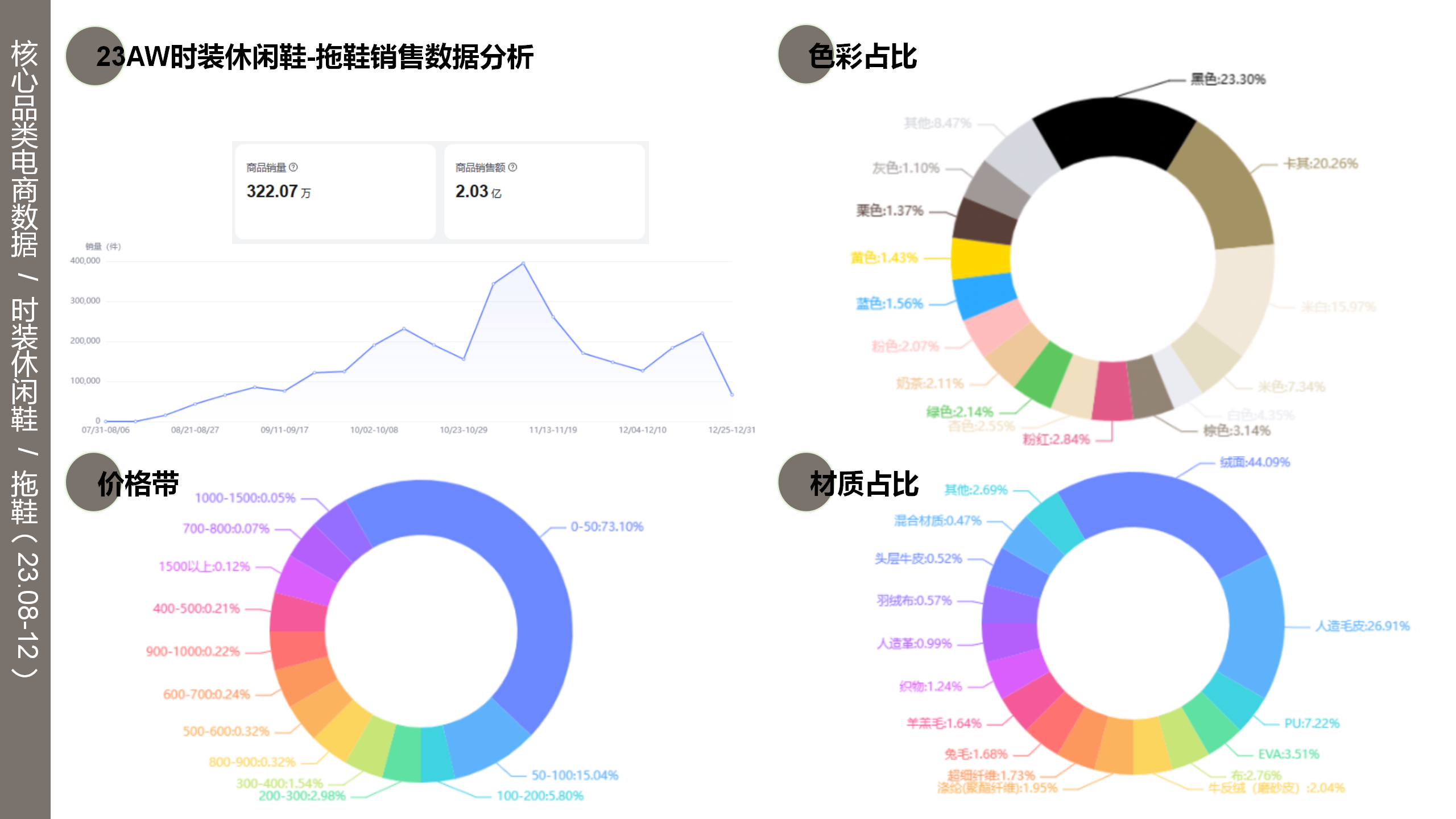The height and width of the screenshot is (819, 1456).
Task: Click the 价格带 section heading
Action: click(138, 485)
